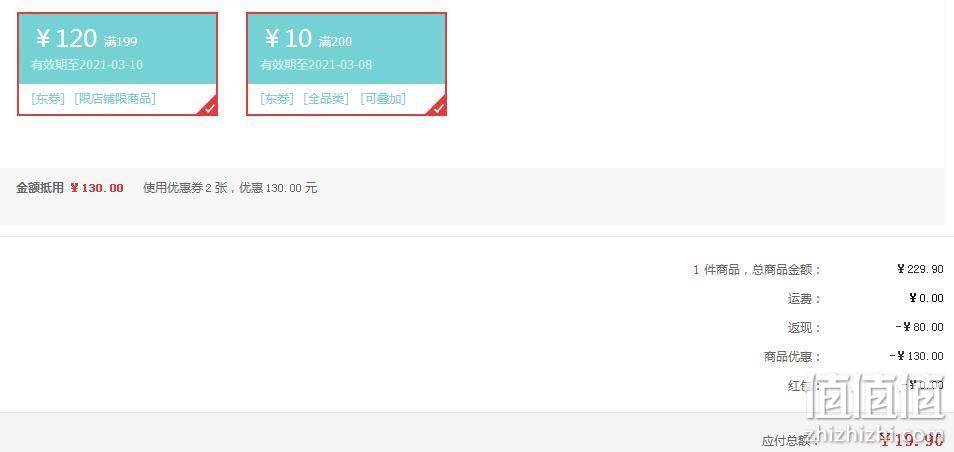Click the 商品优惠 -¥130.00 value
The height and width of the screenshot is (452, 954).
[x=916, y=356]
